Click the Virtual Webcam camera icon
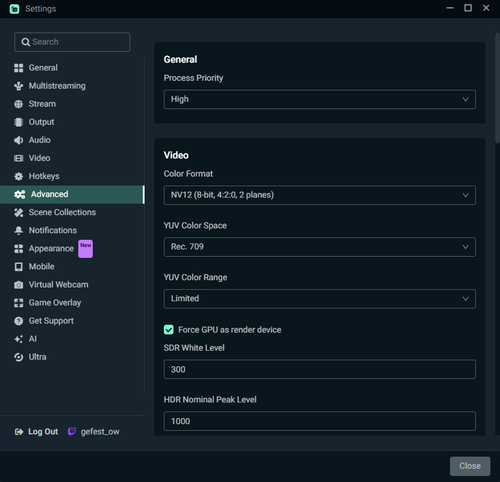 click(19, 285)
